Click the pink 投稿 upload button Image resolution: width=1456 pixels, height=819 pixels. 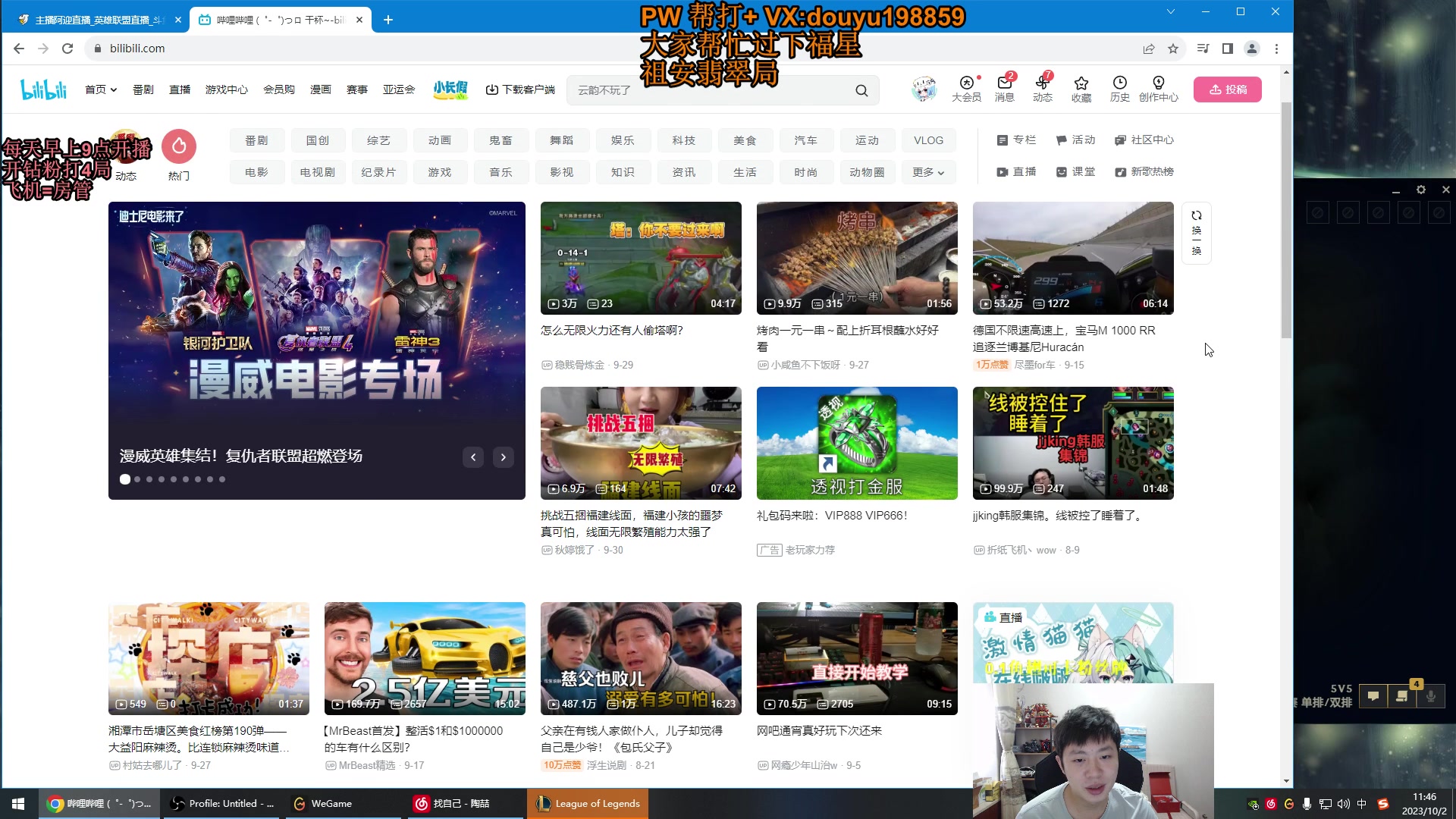point(1227,89)
